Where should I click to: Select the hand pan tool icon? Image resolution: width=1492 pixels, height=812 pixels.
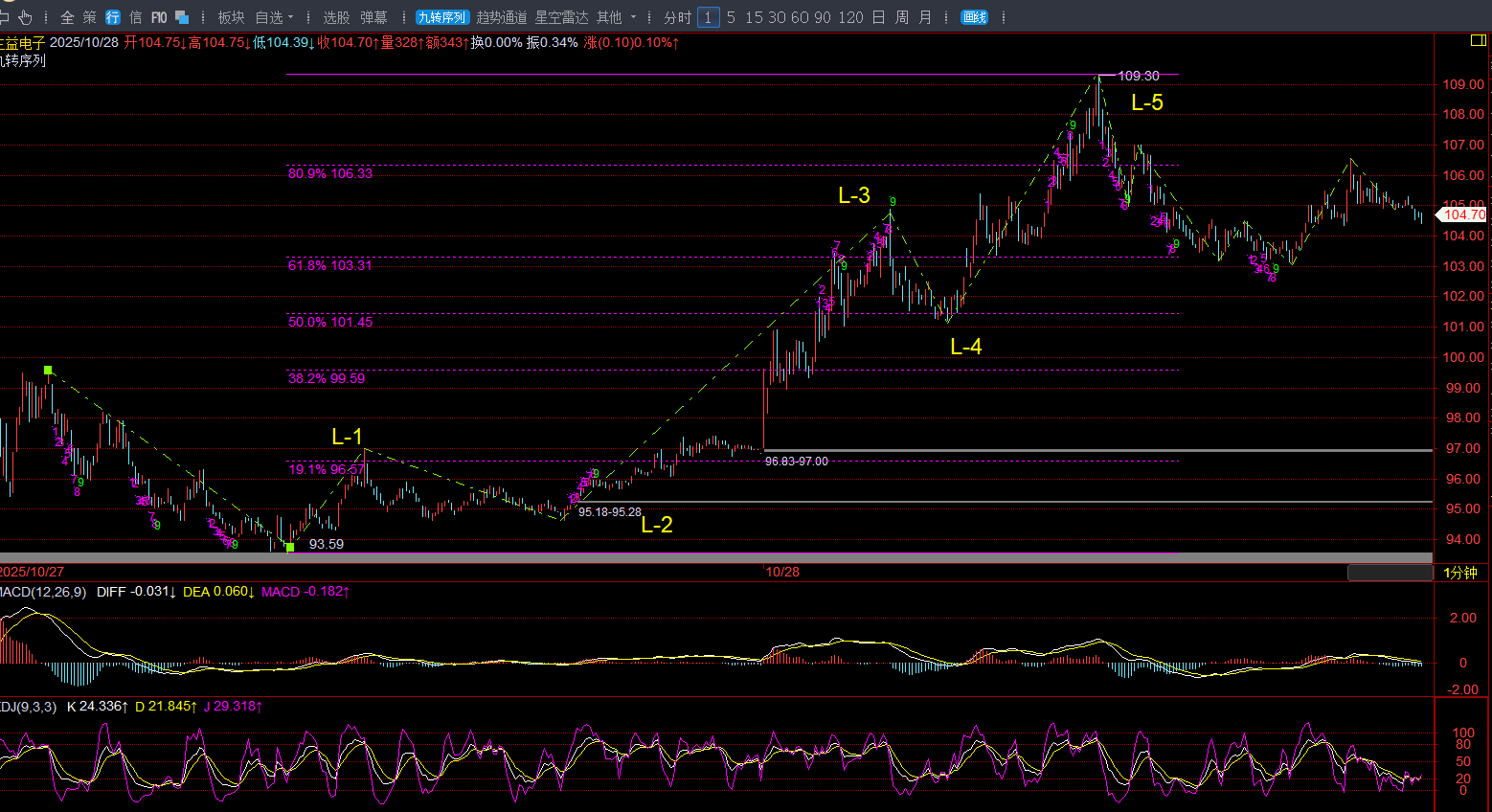pos(26,17)
